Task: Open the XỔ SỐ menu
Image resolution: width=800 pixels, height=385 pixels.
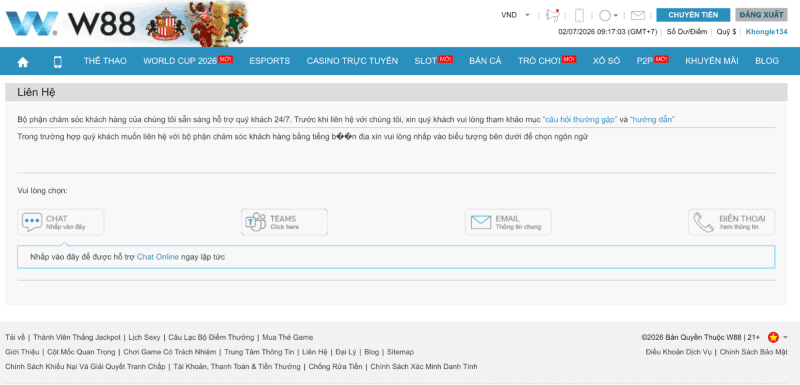Action: point(606,61)
